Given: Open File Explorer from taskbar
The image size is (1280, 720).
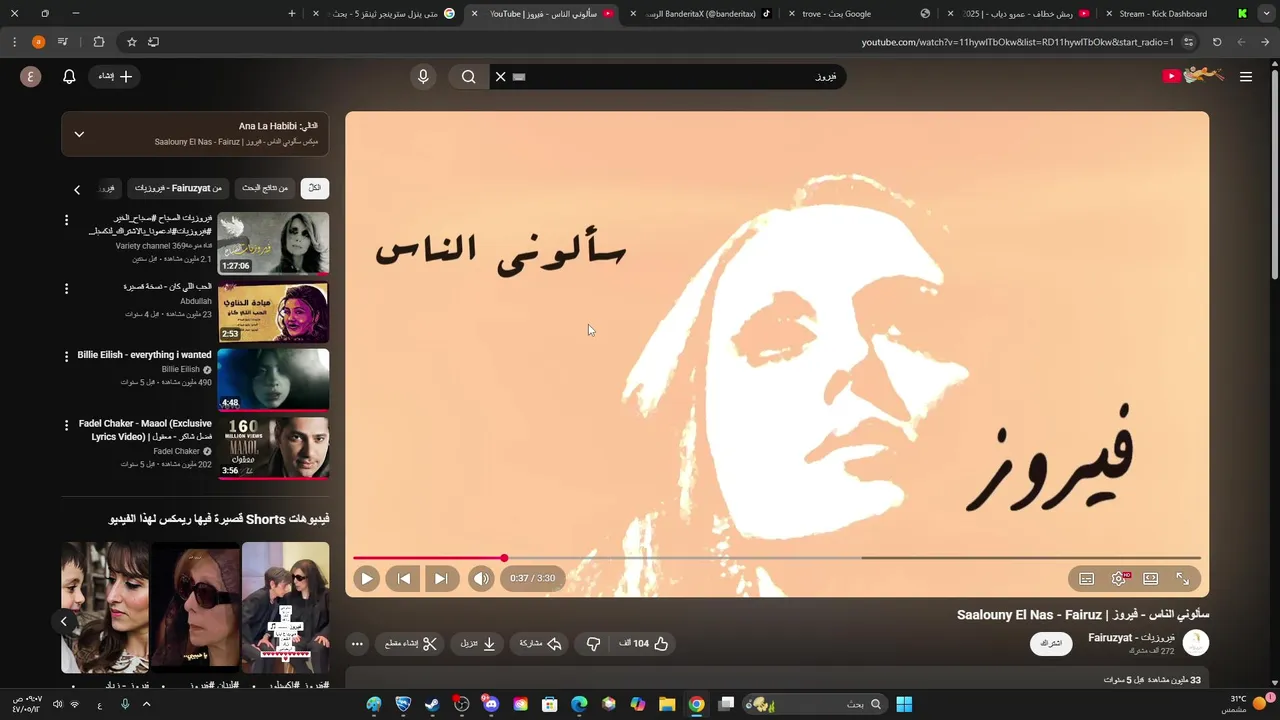Looking at the screenshot, I should (667, 704).
